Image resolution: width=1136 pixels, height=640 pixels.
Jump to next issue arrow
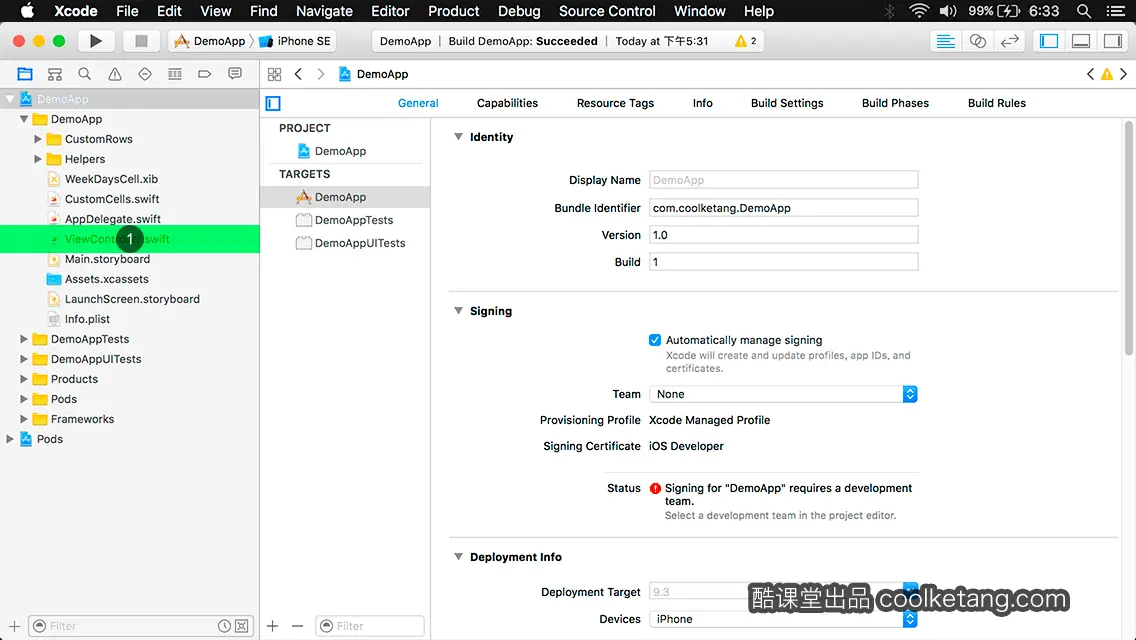(1124, 74)
